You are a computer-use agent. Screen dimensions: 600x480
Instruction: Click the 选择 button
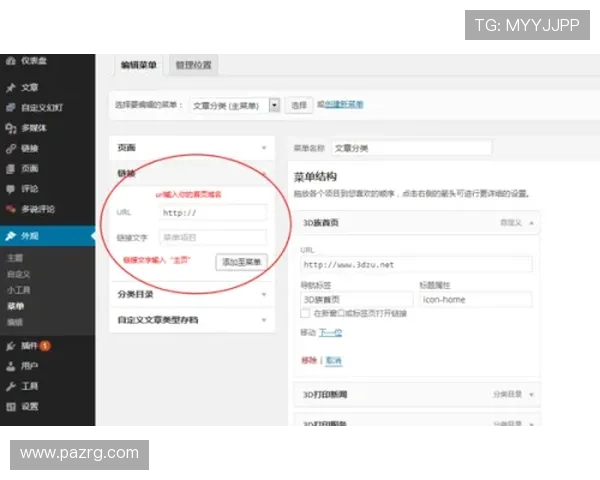pyautogui.click(x=299, y=105)
